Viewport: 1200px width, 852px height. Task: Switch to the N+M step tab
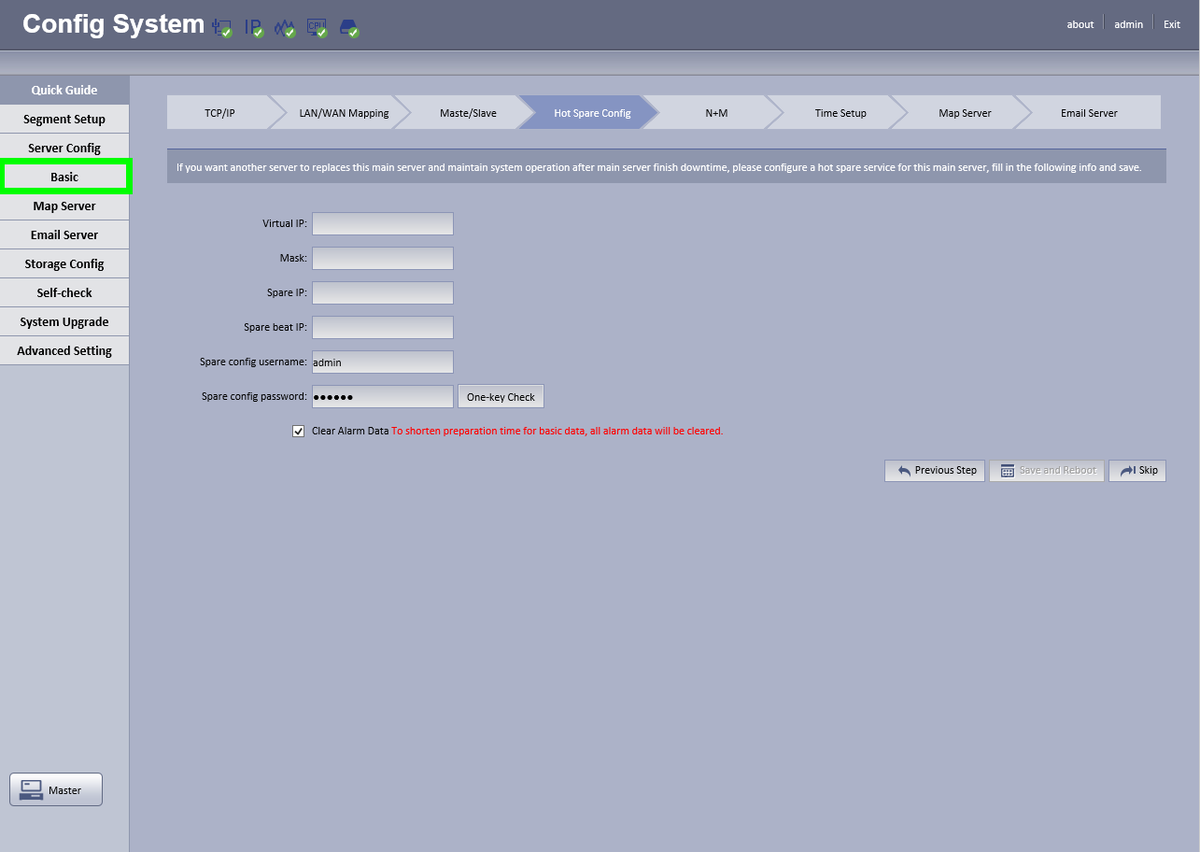(716, 113)
